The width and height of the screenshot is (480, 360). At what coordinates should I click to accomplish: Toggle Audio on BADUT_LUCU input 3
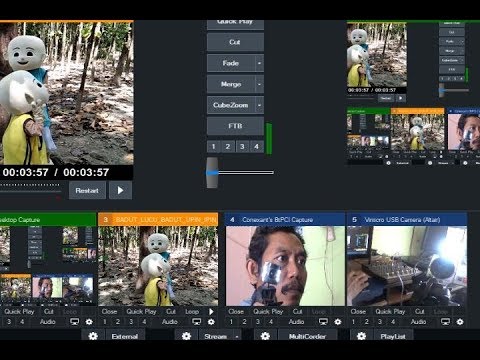point(170,322)
